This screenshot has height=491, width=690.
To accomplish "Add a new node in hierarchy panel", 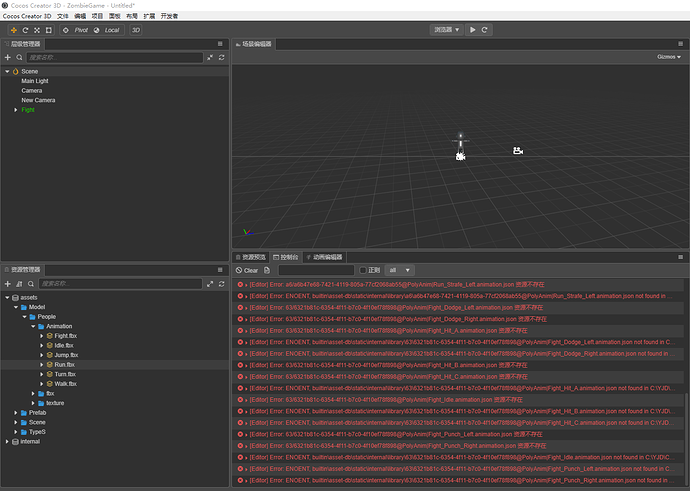I will tap(7, 57).
